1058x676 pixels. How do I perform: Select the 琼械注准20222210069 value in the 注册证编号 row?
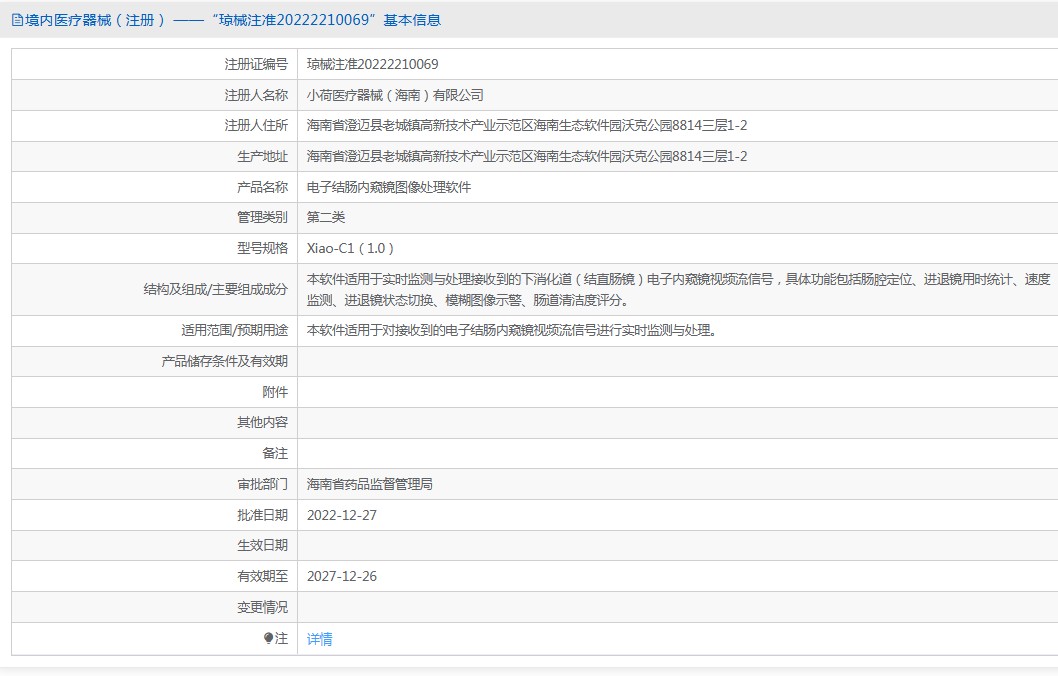372,64
